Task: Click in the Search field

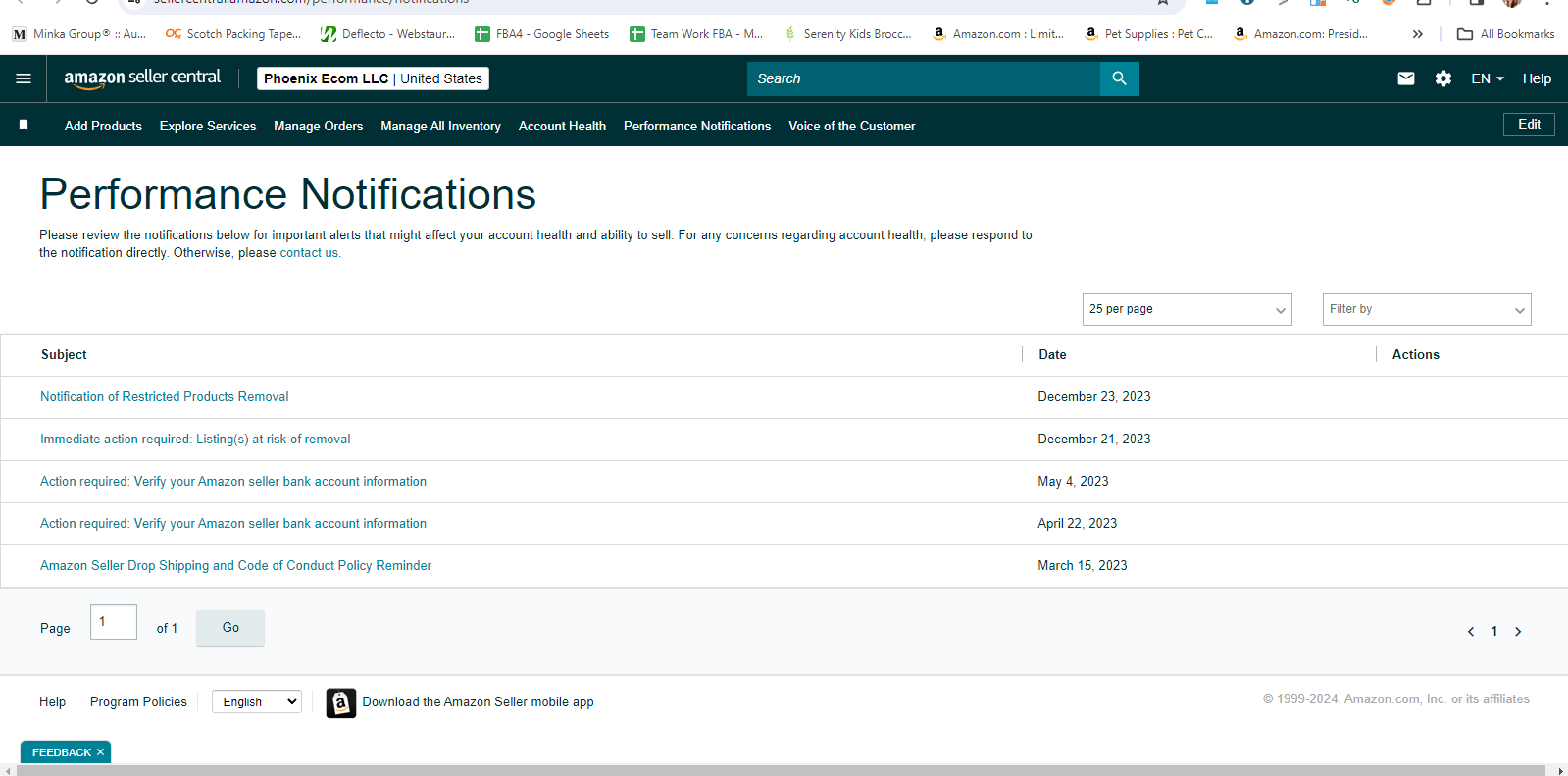Action: (x=924, y=78)
